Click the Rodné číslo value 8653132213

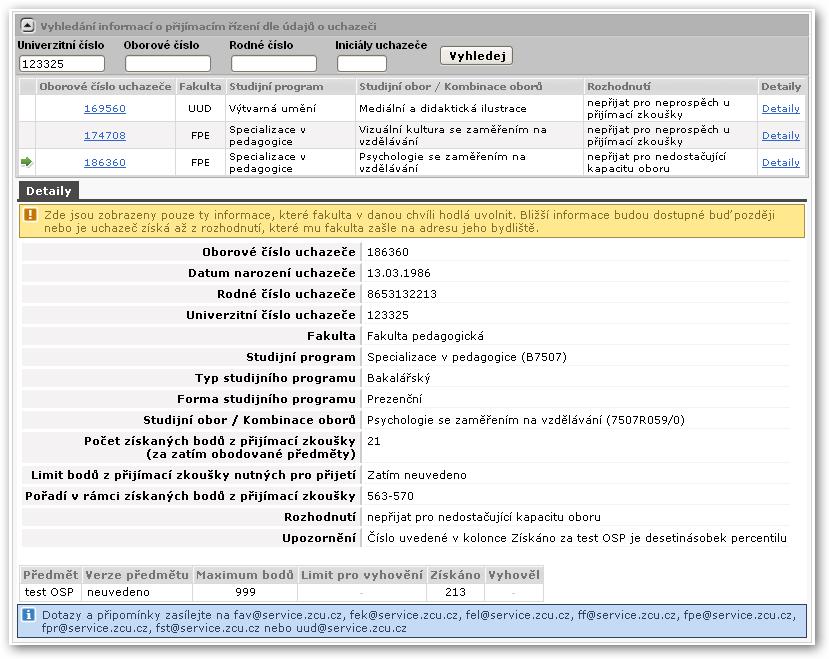click(x=402, y=294)
